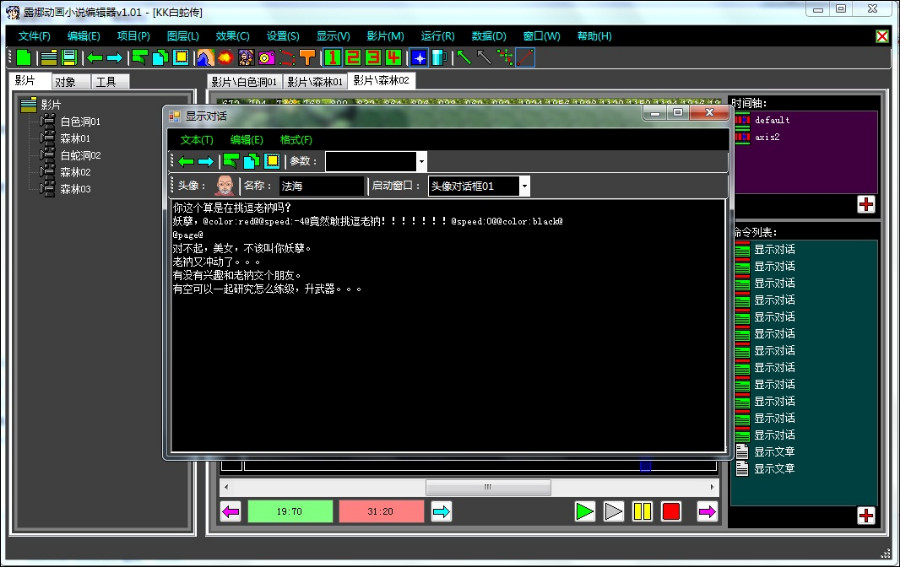
Task: Click the red 31:20 time field
Action: click(381, 511)
